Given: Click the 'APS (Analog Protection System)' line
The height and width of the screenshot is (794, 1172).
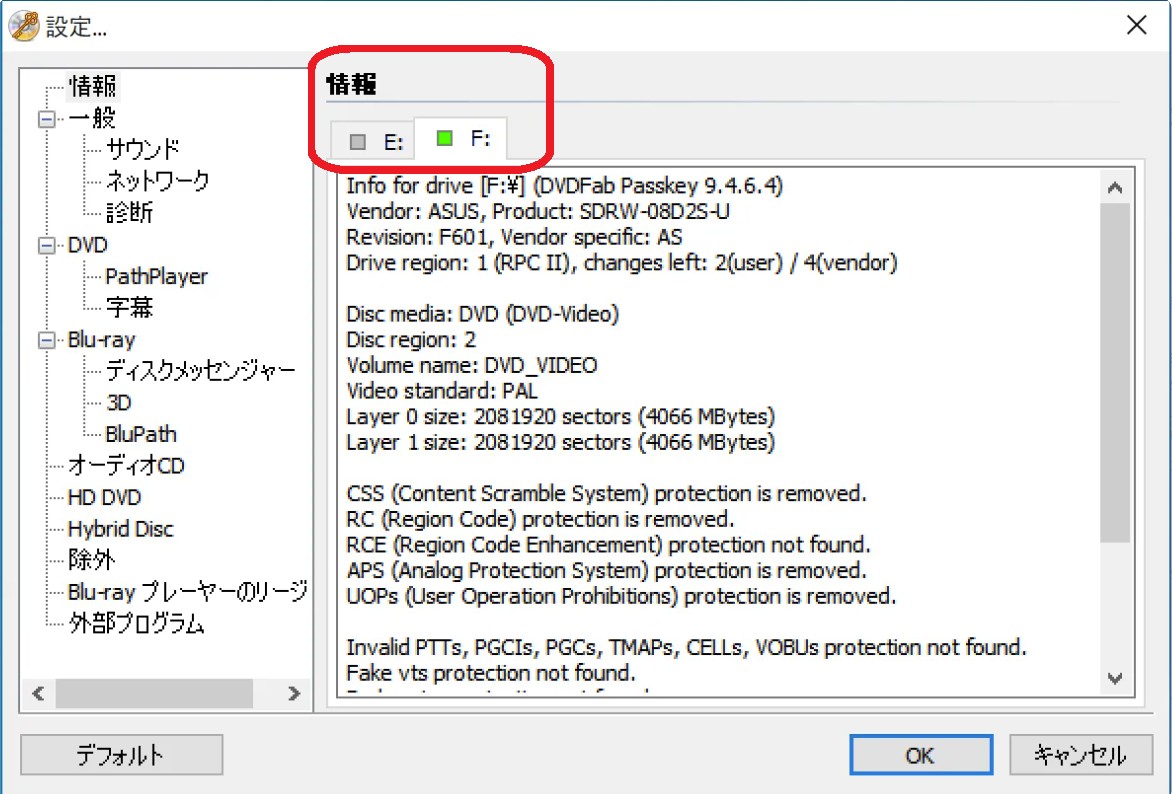Looking at the screenshot, I should (606, 571).
